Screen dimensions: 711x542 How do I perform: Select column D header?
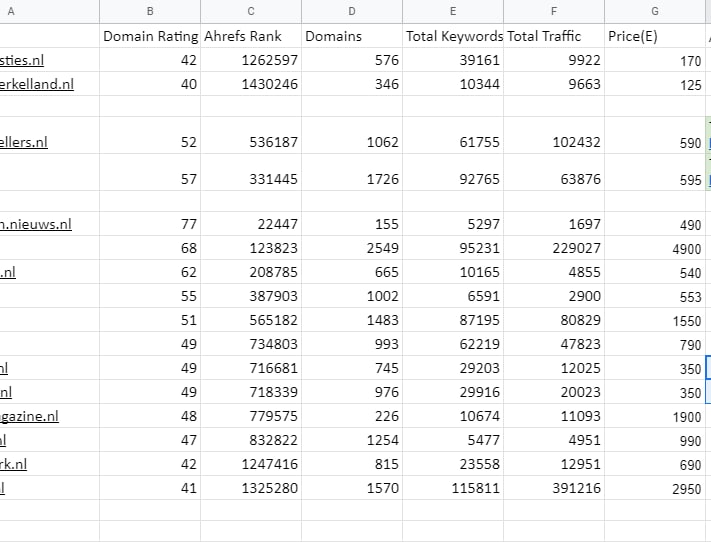(x=352, y=11)
